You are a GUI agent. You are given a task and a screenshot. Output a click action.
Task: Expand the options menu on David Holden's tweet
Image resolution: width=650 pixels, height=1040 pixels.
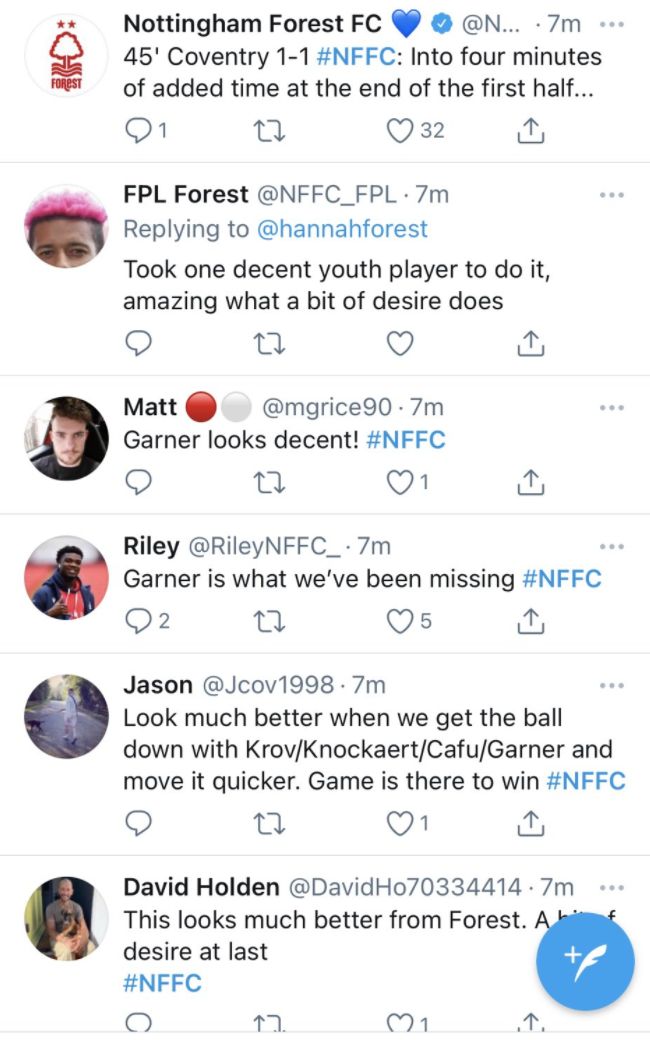(611, 887)
